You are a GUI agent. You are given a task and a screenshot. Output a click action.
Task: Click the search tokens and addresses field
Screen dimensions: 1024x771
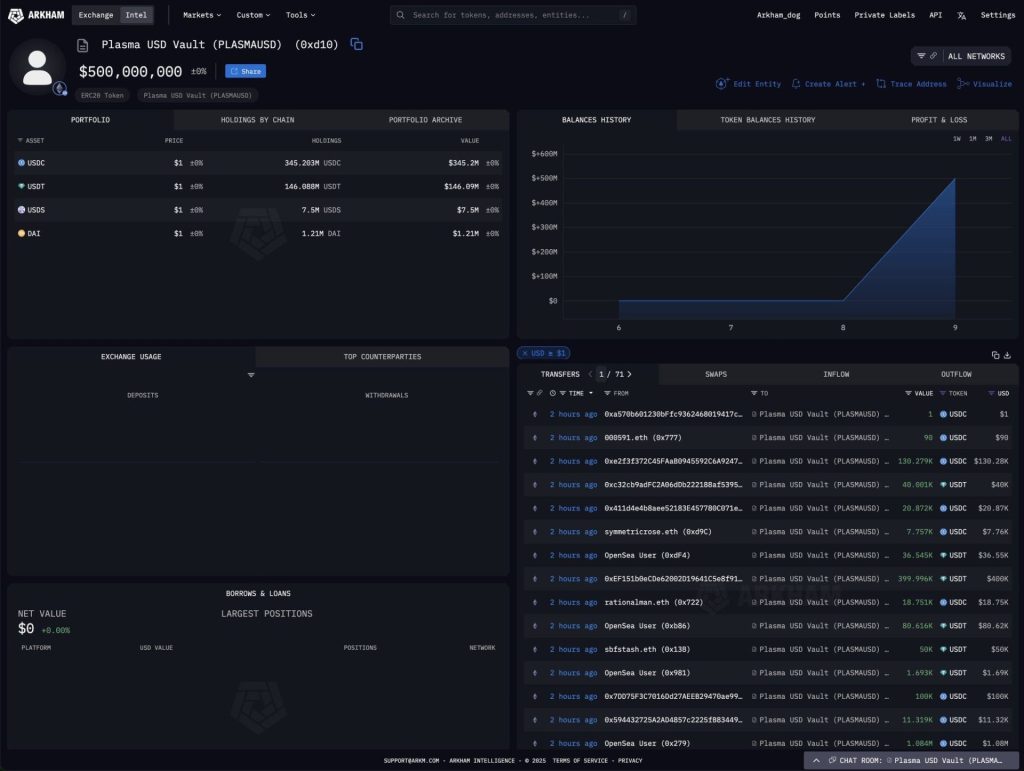coord(512,15)
